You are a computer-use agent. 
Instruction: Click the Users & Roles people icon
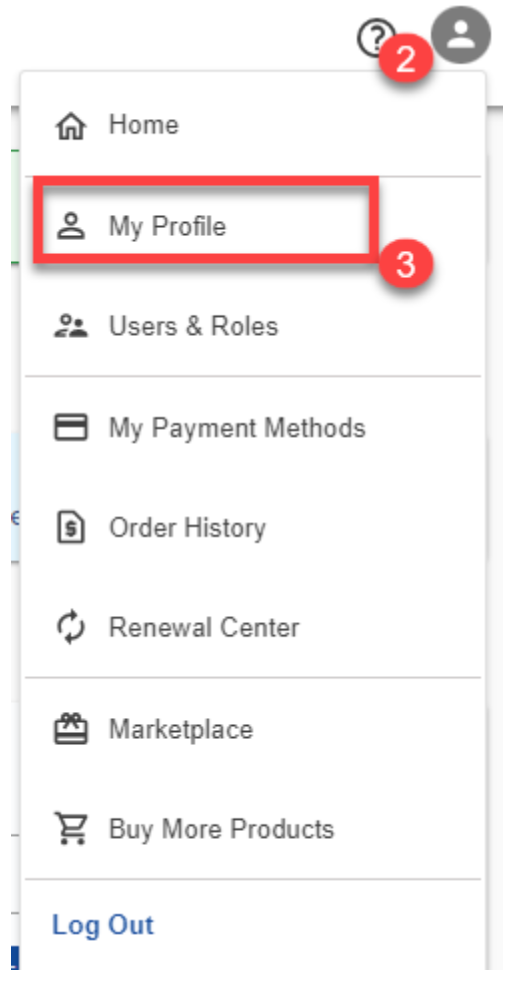71,327
